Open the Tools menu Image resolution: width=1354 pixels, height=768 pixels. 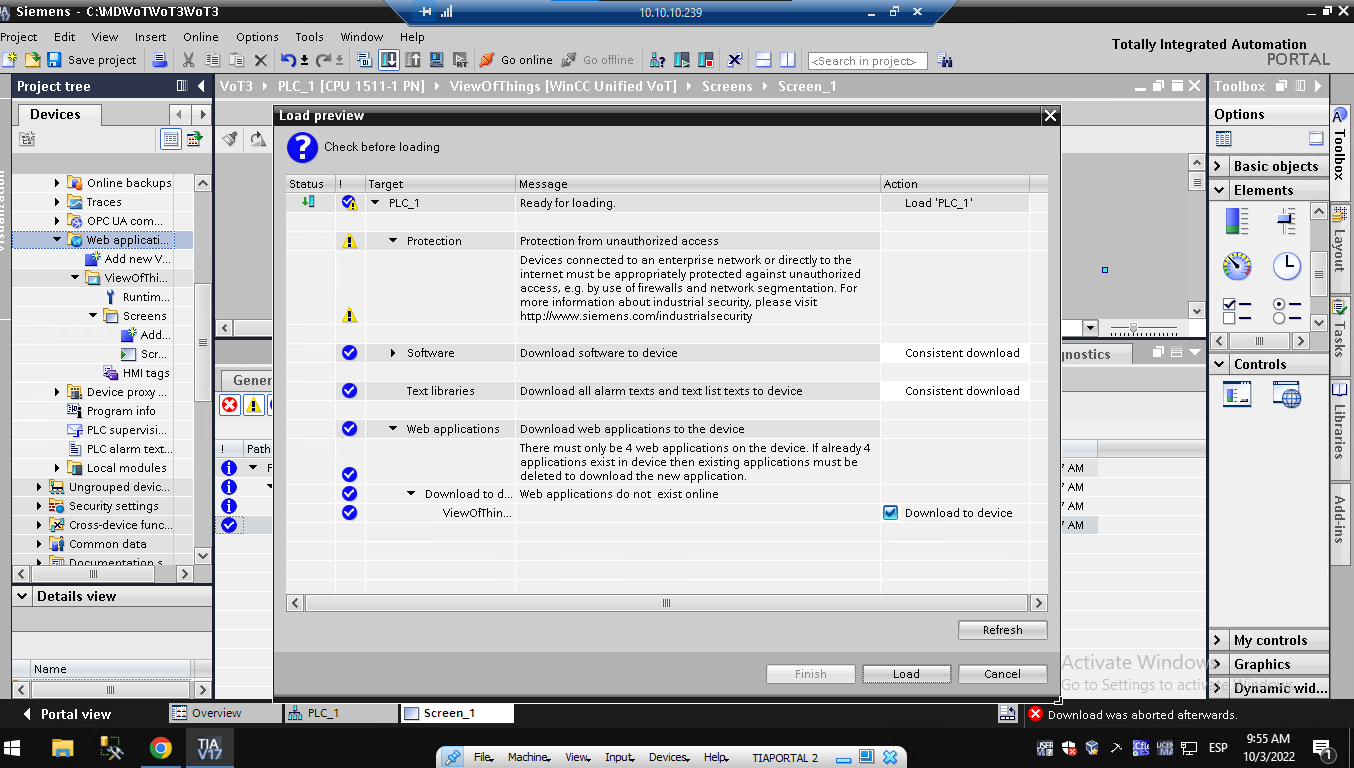click(x=310, y=37)
